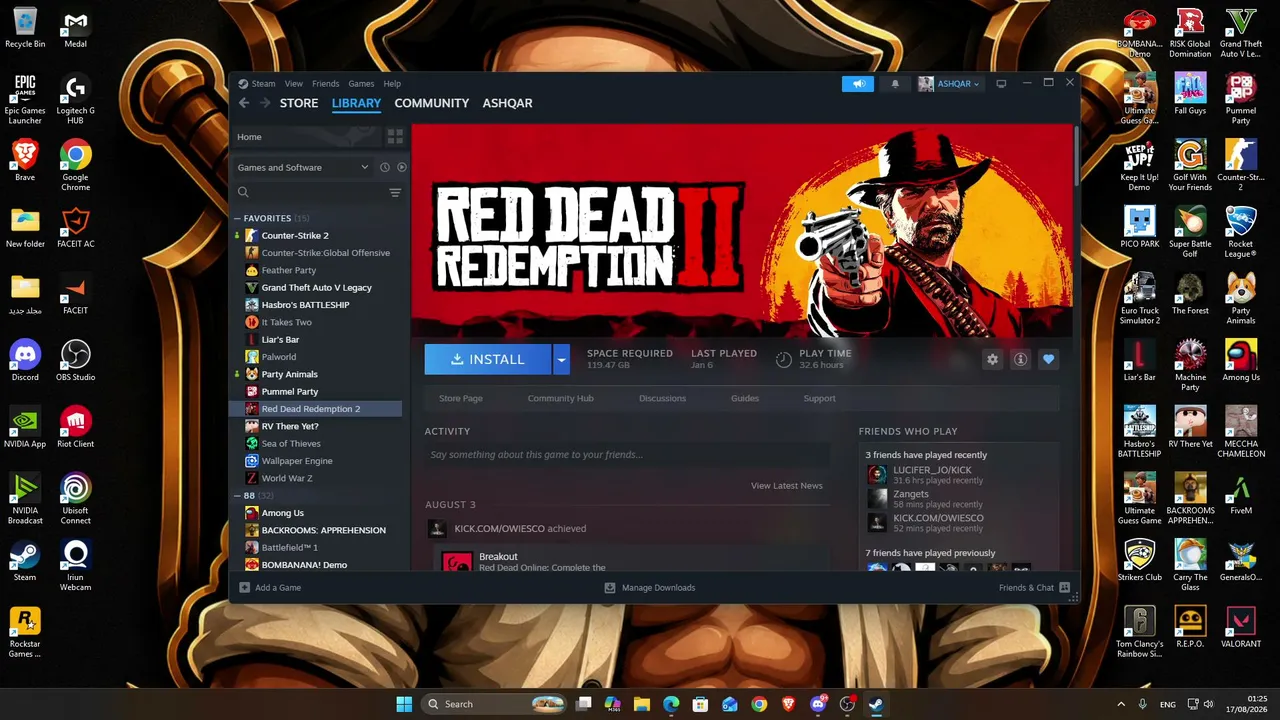This screenshot has width=1280, height=720.
Task: Open the View menu
Action: tap(293, 84)
